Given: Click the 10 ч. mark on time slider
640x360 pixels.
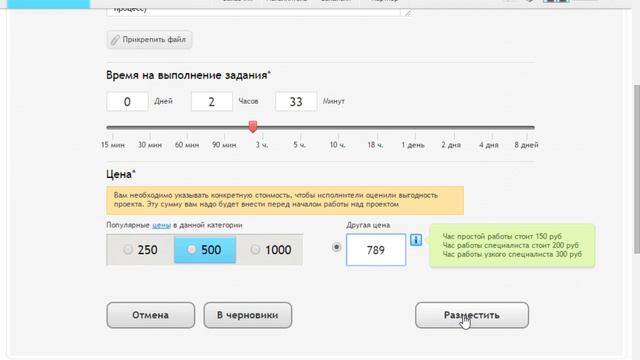Looking at the screenshot, I should coord(338,145).
